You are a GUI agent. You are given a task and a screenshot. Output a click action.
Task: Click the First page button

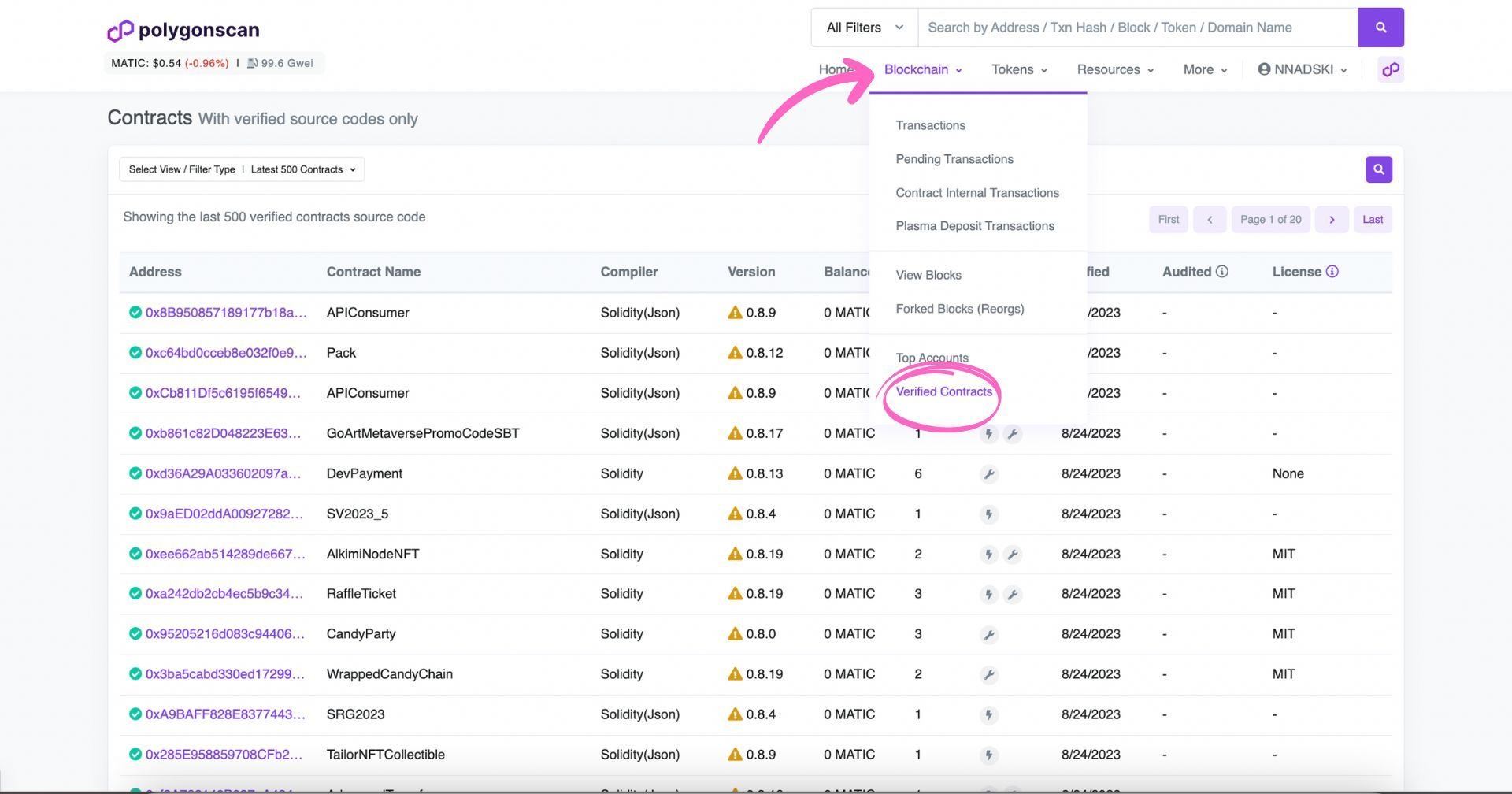tap(1169, 220)
